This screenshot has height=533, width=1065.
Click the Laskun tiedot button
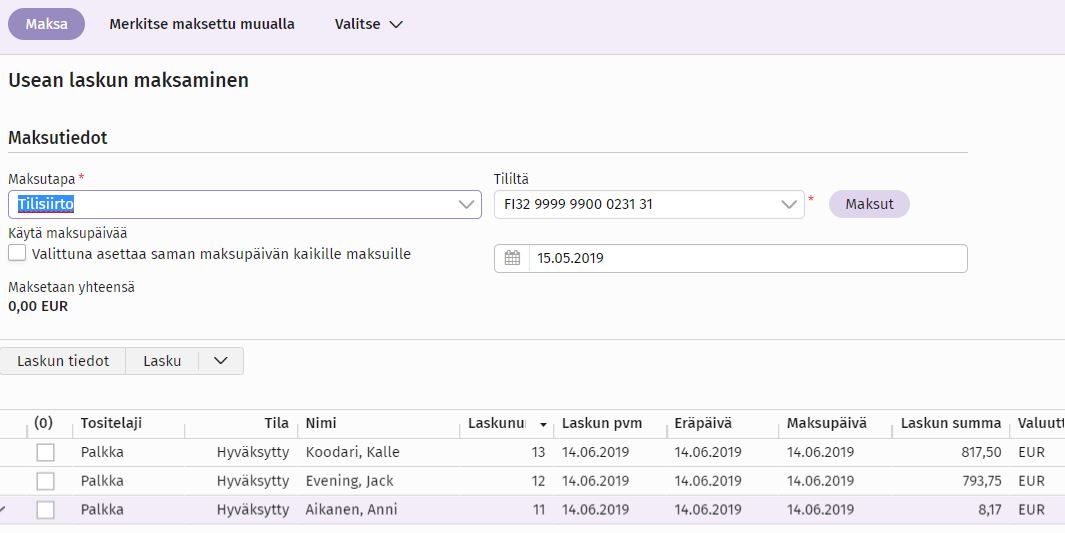pyautogui.click(x=63, y=361)
